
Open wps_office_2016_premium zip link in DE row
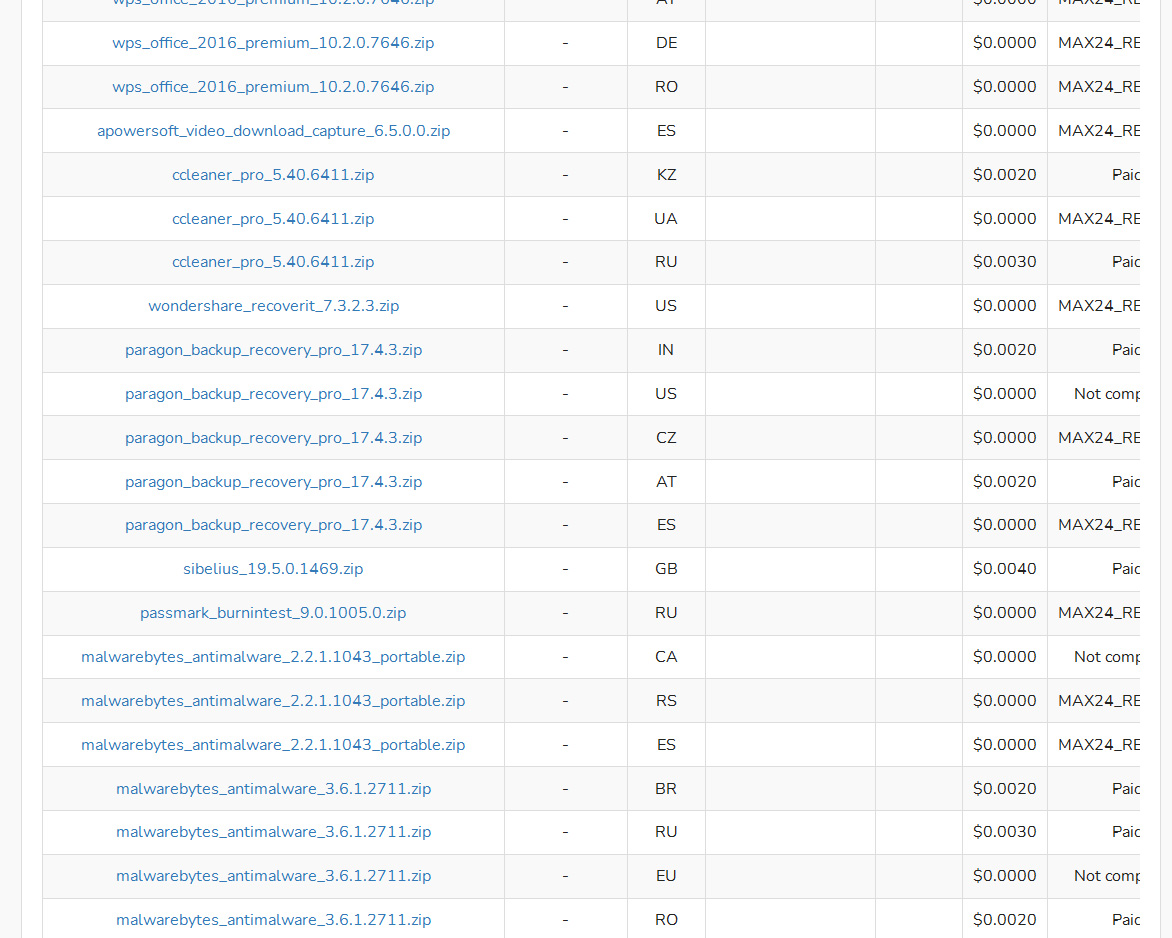coord(273,43)
